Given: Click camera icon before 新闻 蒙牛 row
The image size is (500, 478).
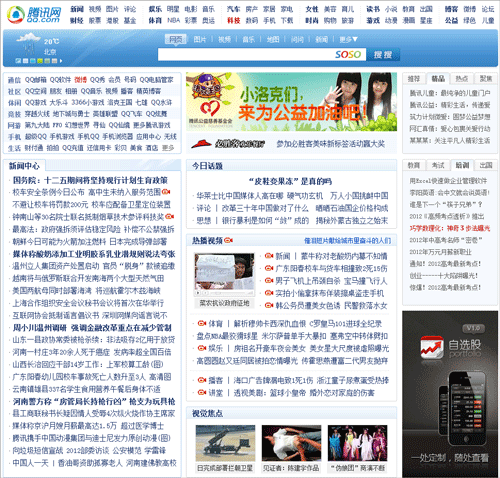Looking at the screenshot, I should pyautogui.click(x=269, y=256).
